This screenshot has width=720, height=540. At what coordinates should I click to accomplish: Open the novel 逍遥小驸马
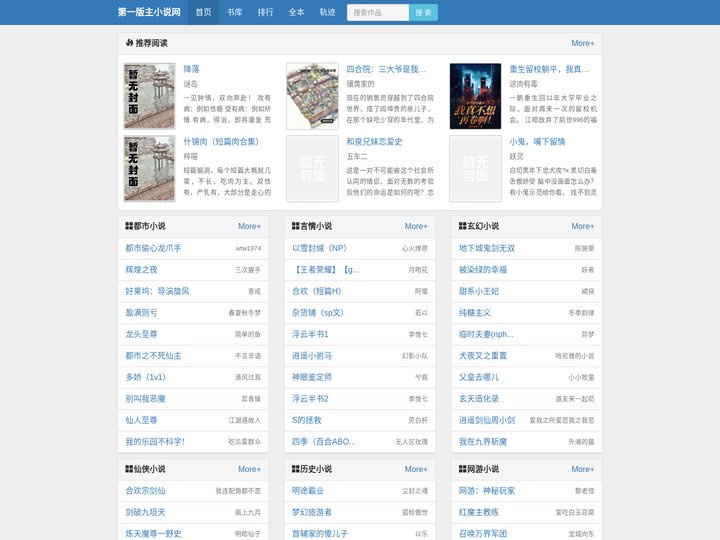312,356
